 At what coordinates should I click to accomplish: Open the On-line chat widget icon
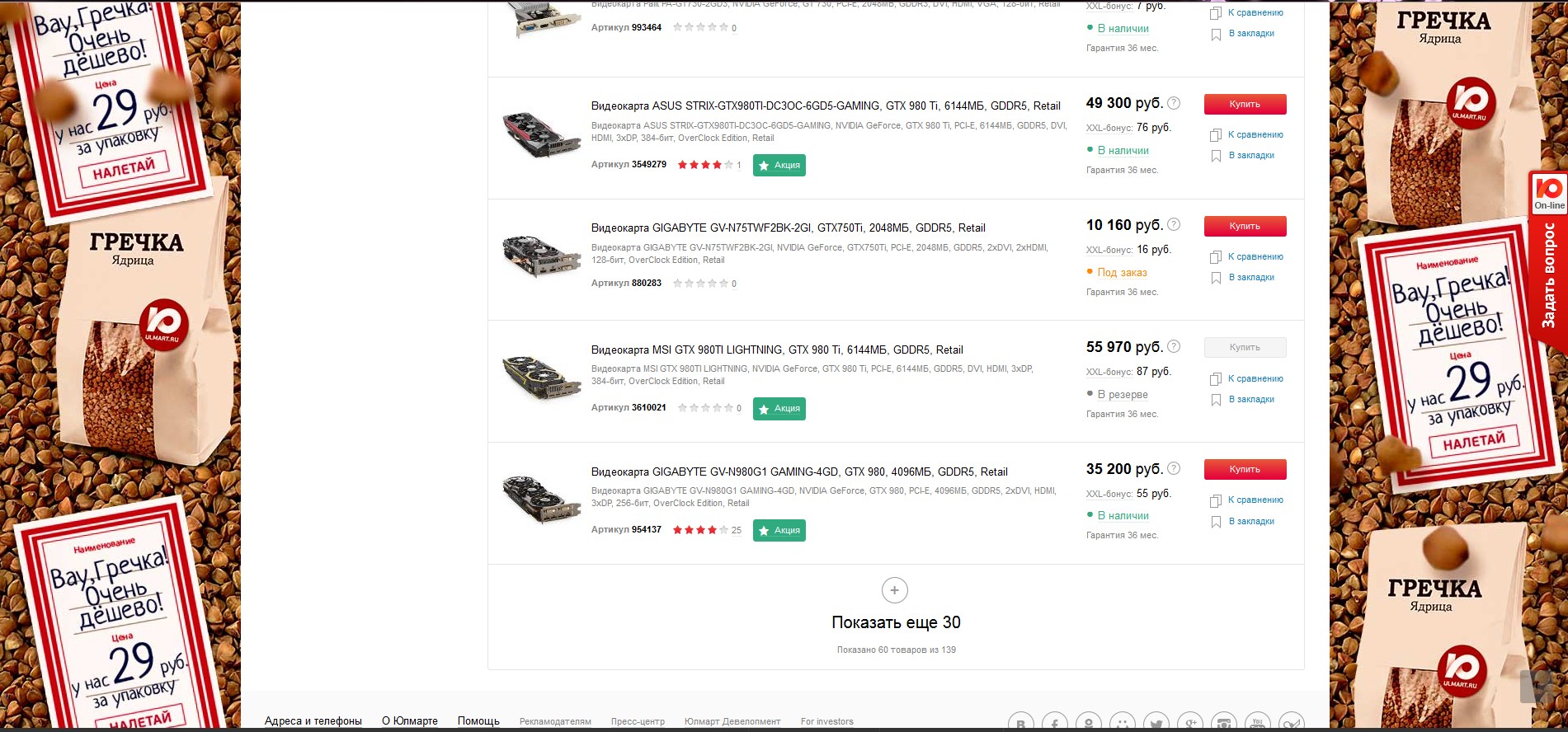click(x=1548, y=193)
